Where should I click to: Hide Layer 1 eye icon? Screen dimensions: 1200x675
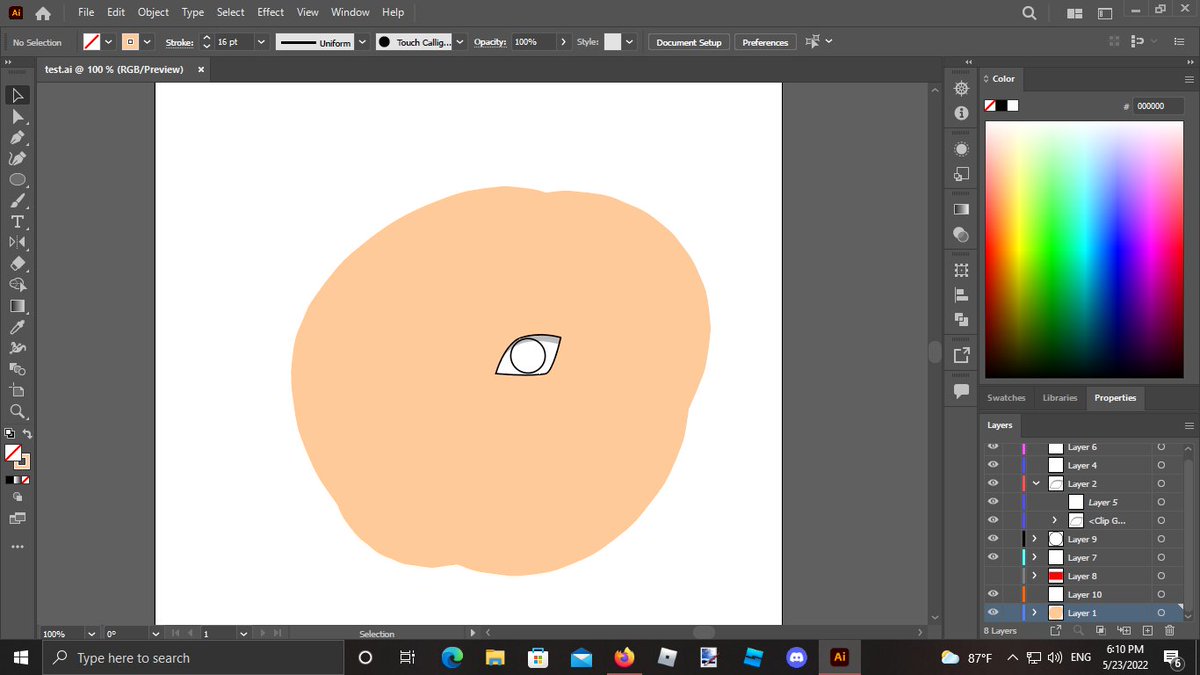[993, 613]
